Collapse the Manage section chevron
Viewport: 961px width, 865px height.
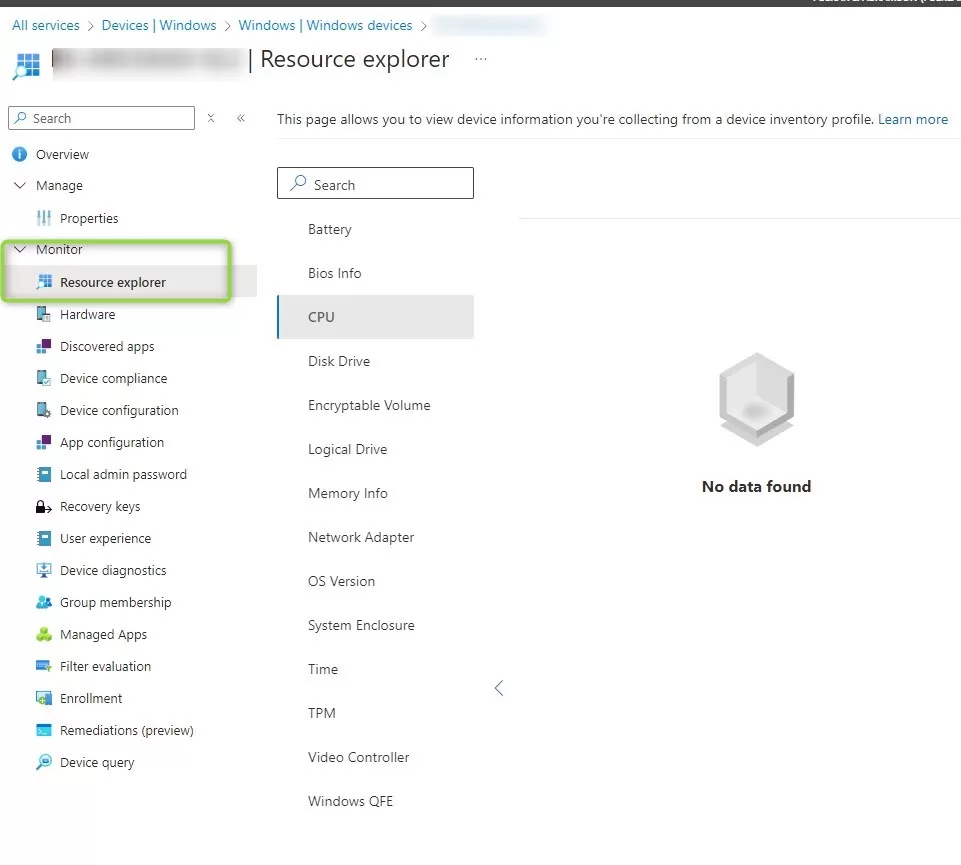point(20,185)
